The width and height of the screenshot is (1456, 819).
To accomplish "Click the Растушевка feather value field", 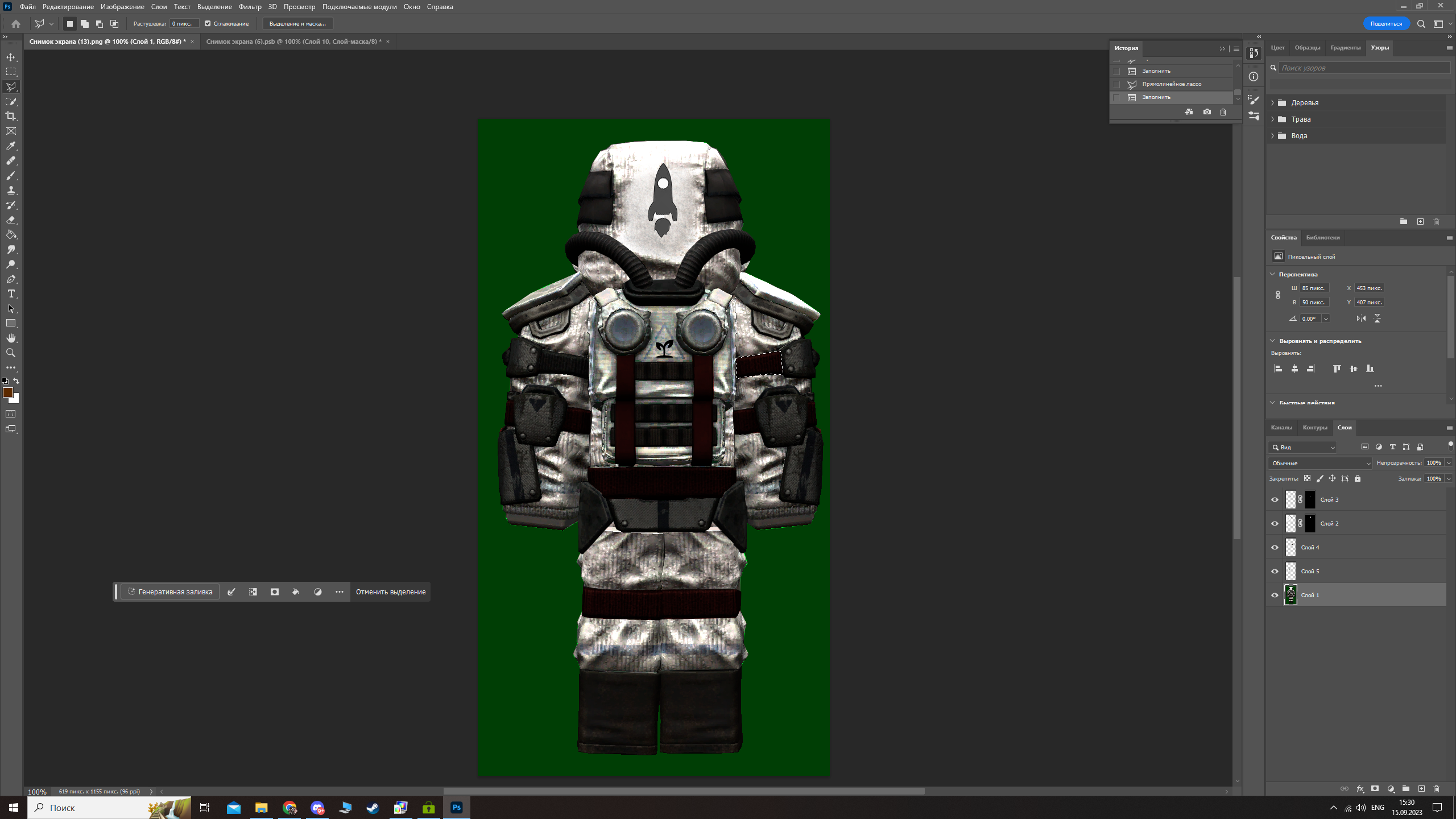I will [184, 24].
